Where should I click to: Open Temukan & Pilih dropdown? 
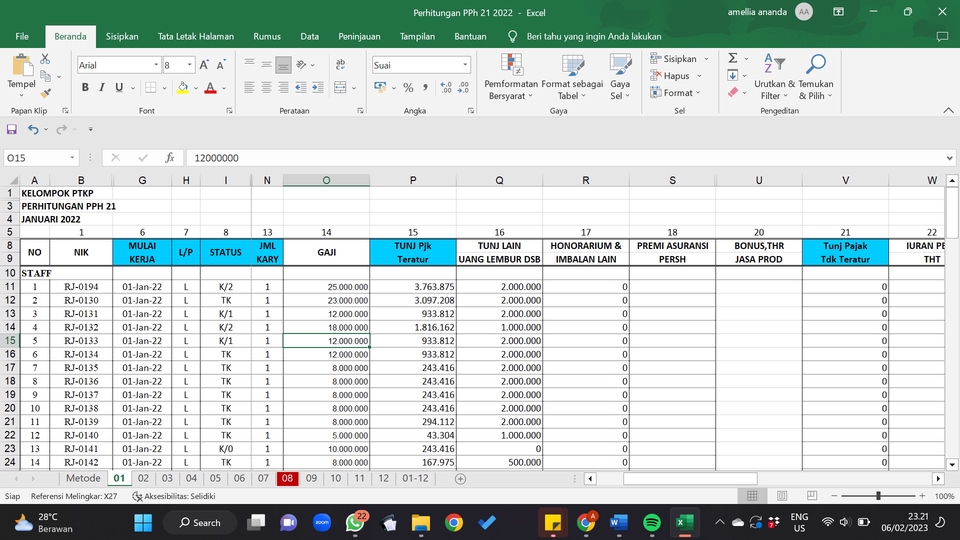816,77
